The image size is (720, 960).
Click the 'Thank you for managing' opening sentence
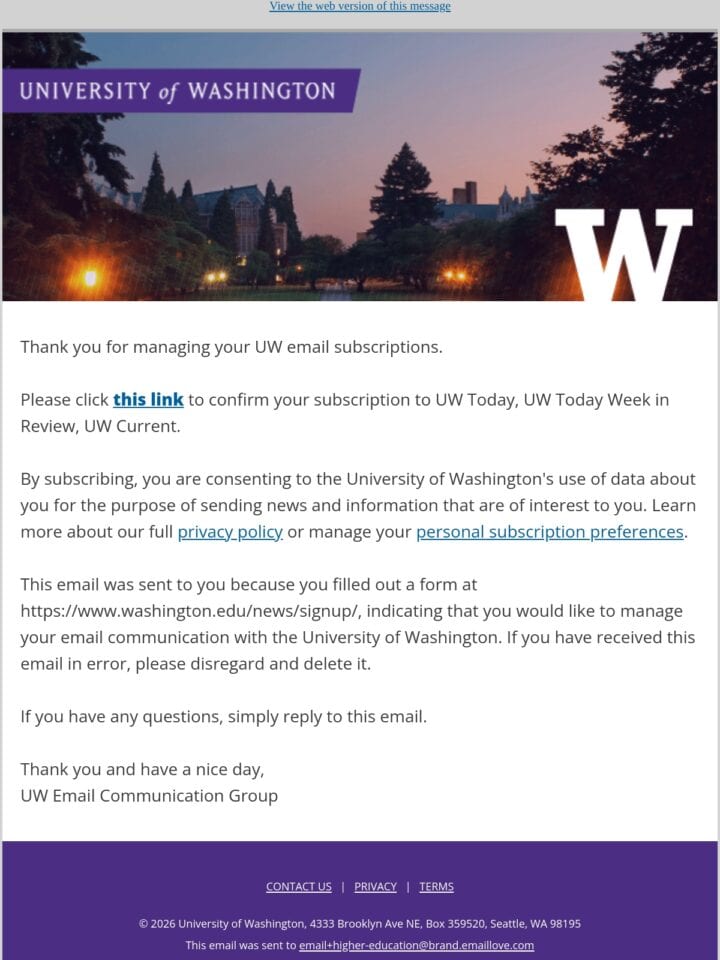click(231, 347)
